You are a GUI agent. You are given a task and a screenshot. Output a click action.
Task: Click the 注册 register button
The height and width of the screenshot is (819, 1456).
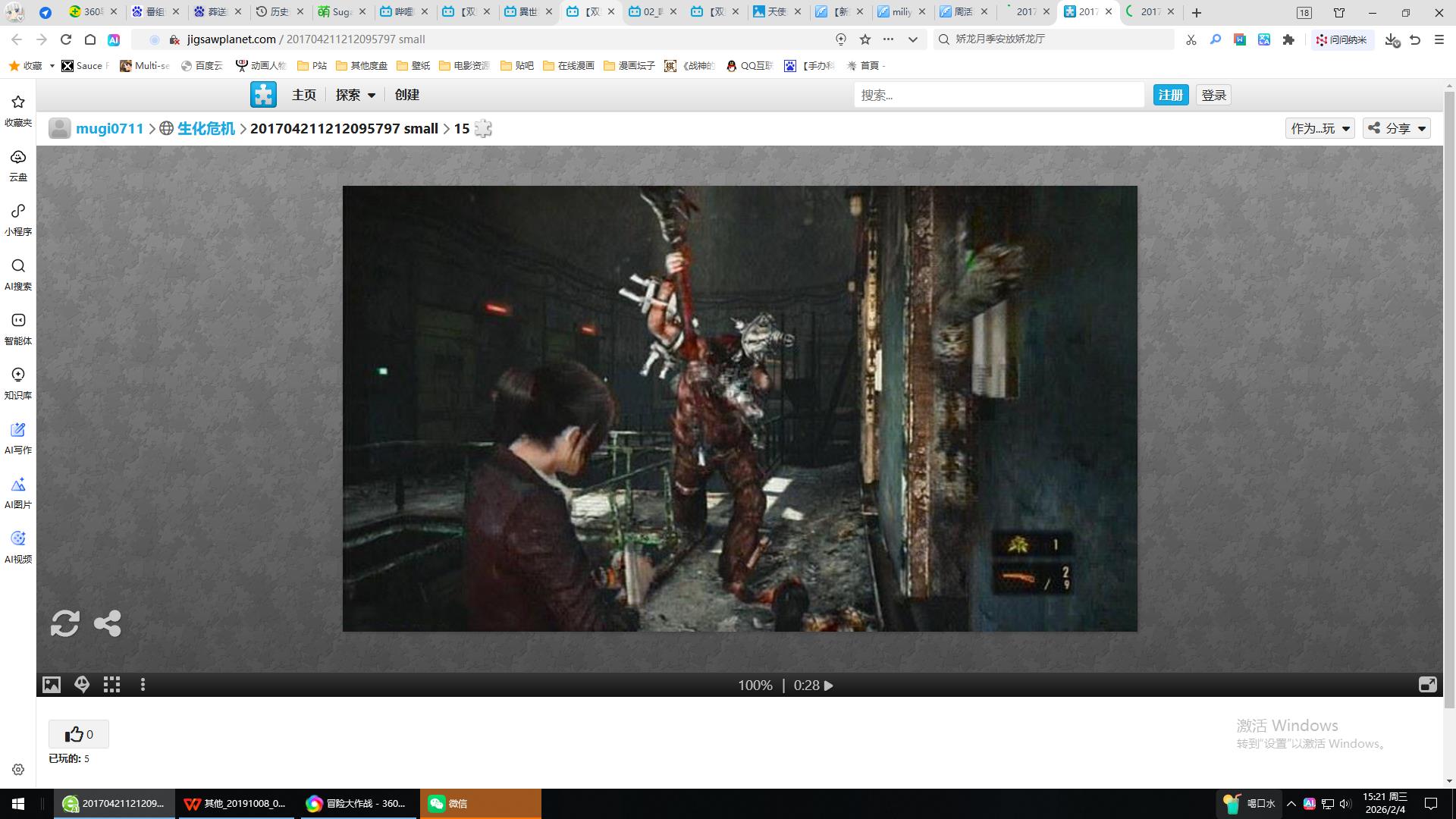[1170, 95]
